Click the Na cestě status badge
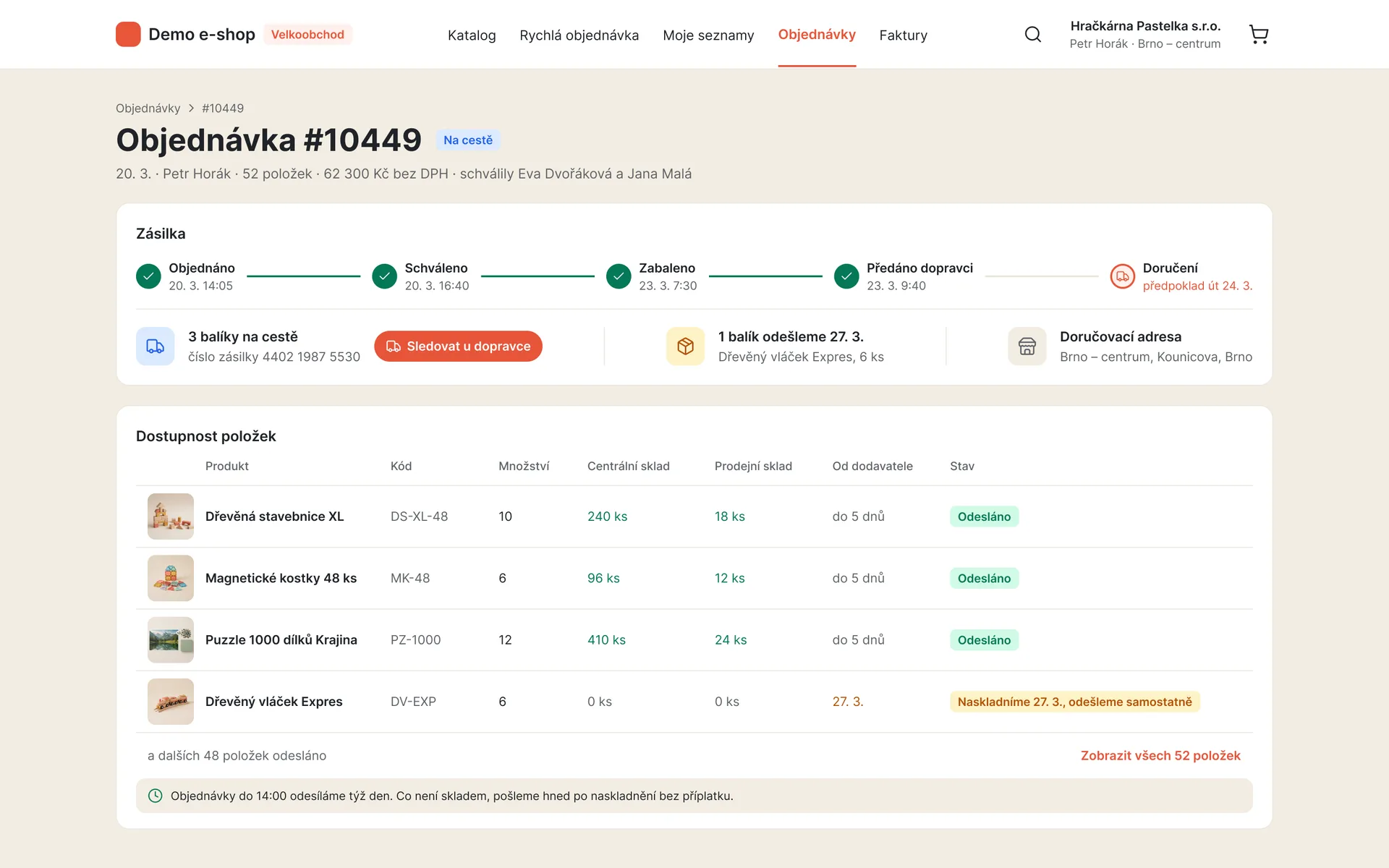The image size is (1389, 868). [x=468, y=140]
